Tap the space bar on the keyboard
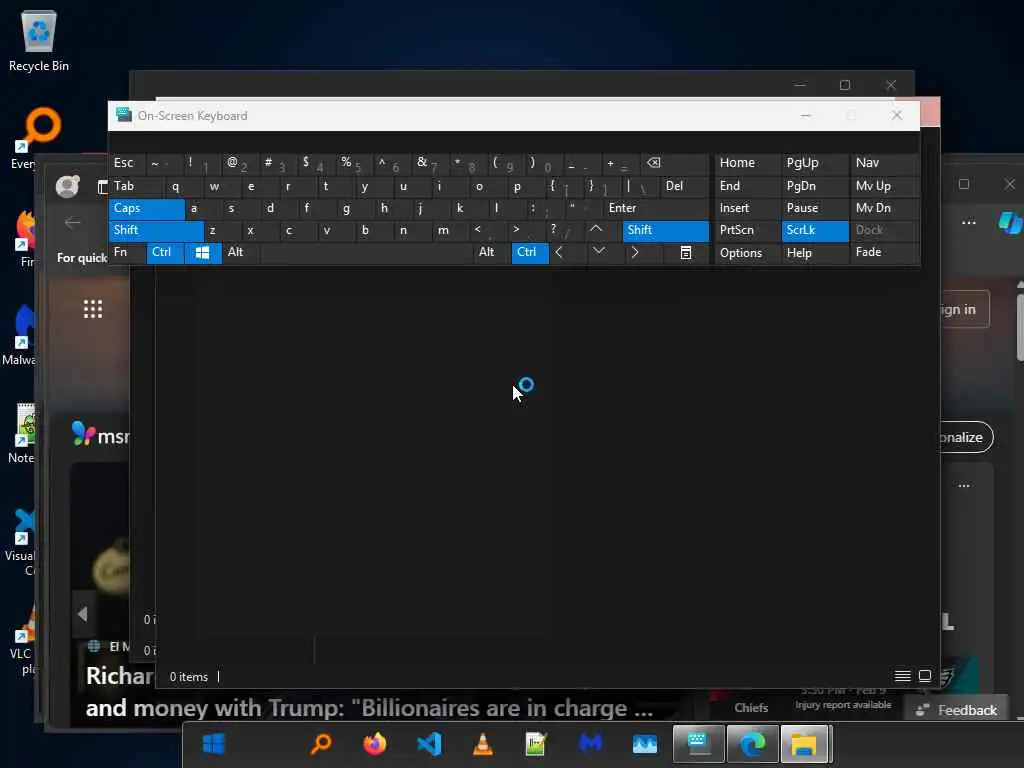This screenshot has width=1024, height=768. tap(366, 253)
